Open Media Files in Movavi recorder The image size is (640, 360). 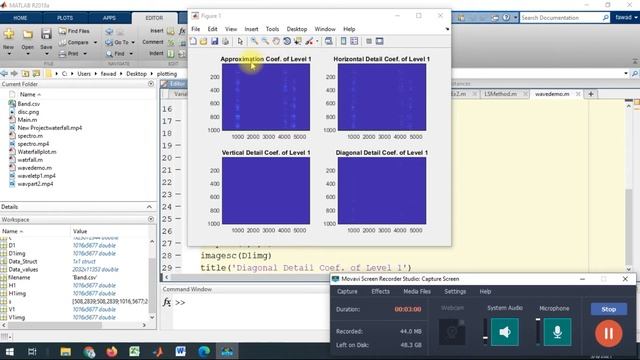click(x=417, y=291)
